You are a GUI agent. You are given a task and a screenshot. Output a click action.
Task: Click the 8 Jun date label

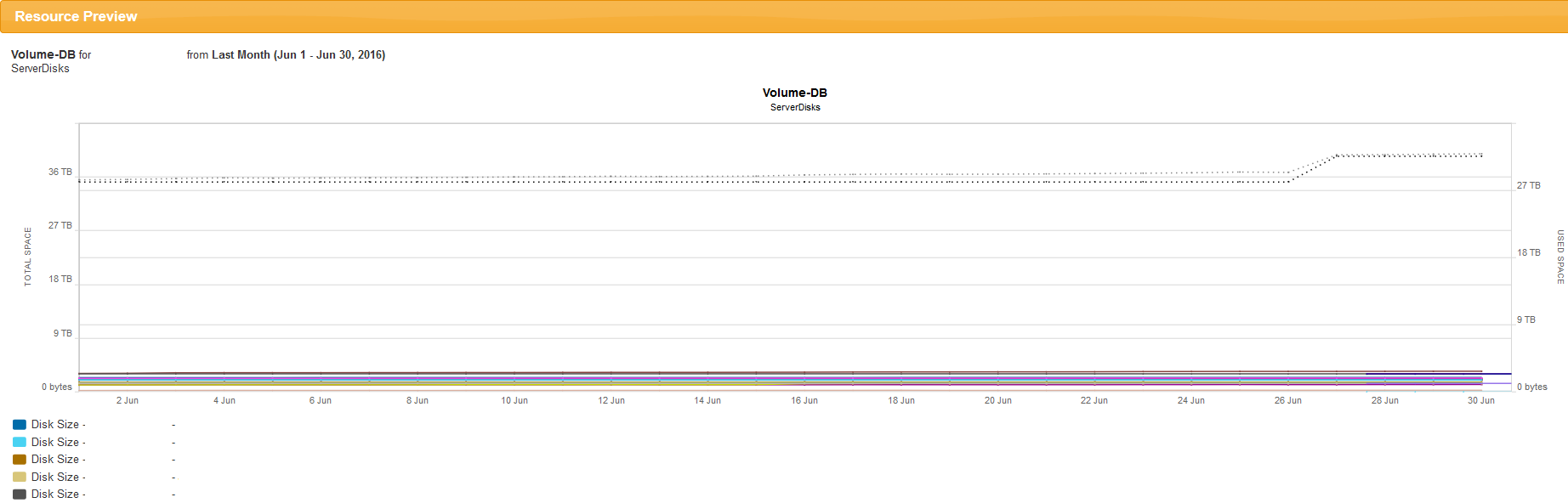[418, 401]
